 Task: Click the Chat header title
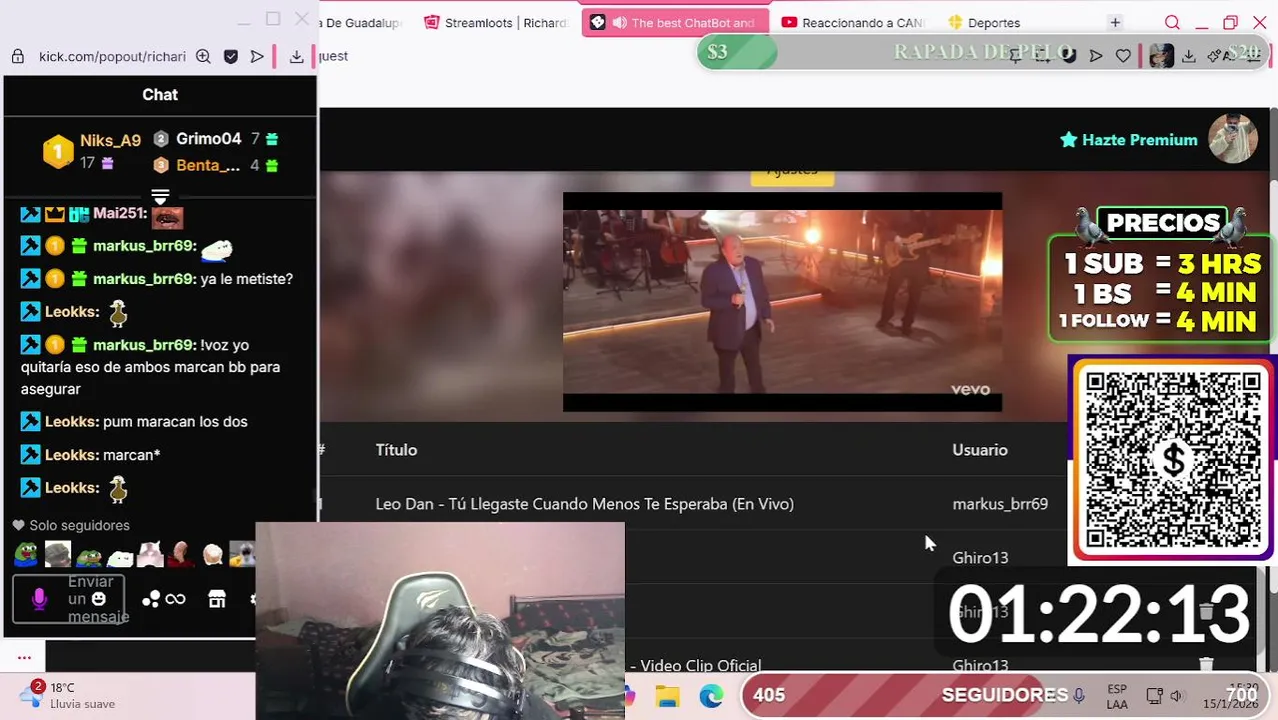pos(160,94)
